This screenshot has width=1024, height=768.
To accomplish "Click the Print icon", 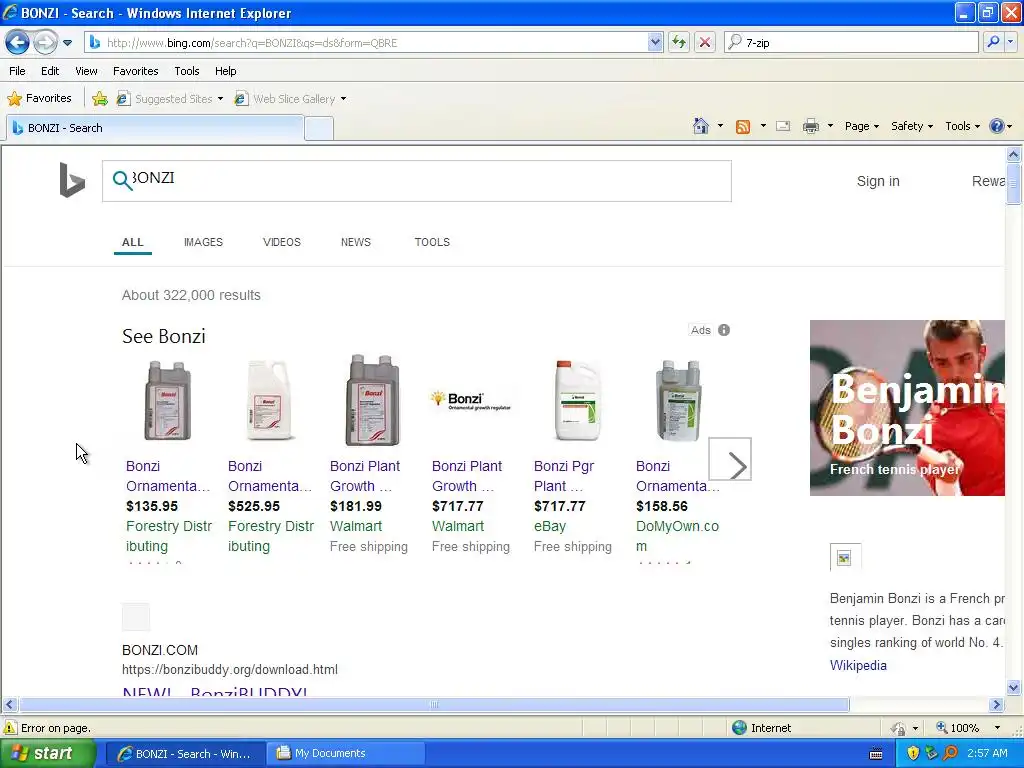I will (x=810, y=126).
